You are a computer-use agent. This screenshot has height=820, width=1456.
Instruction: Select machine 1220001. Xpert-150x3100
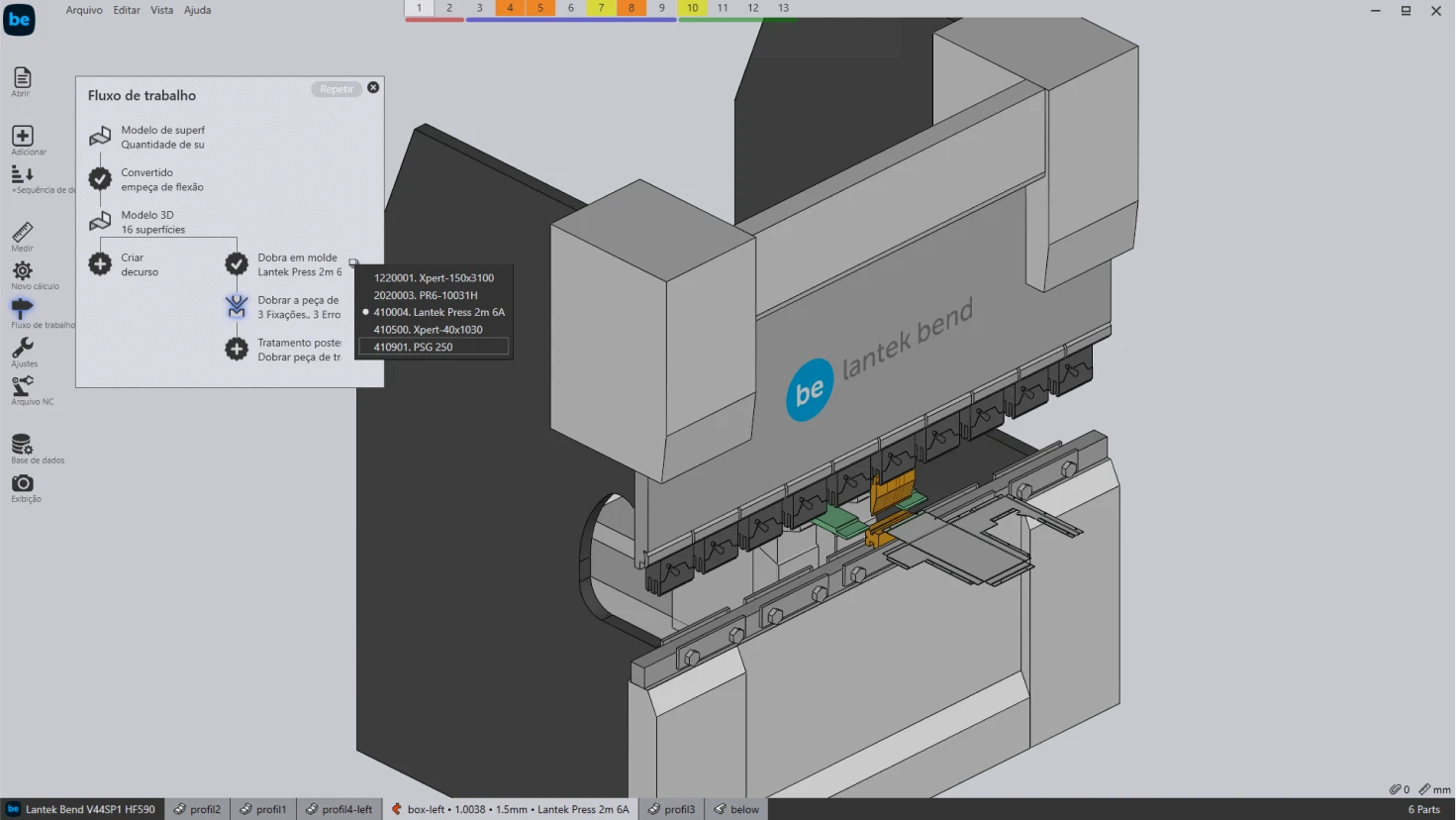(434, 278)
